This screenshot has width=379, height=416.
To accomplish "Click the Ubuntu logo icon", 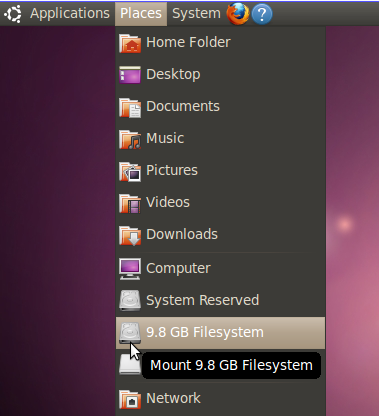I will (x=13, y=14).
